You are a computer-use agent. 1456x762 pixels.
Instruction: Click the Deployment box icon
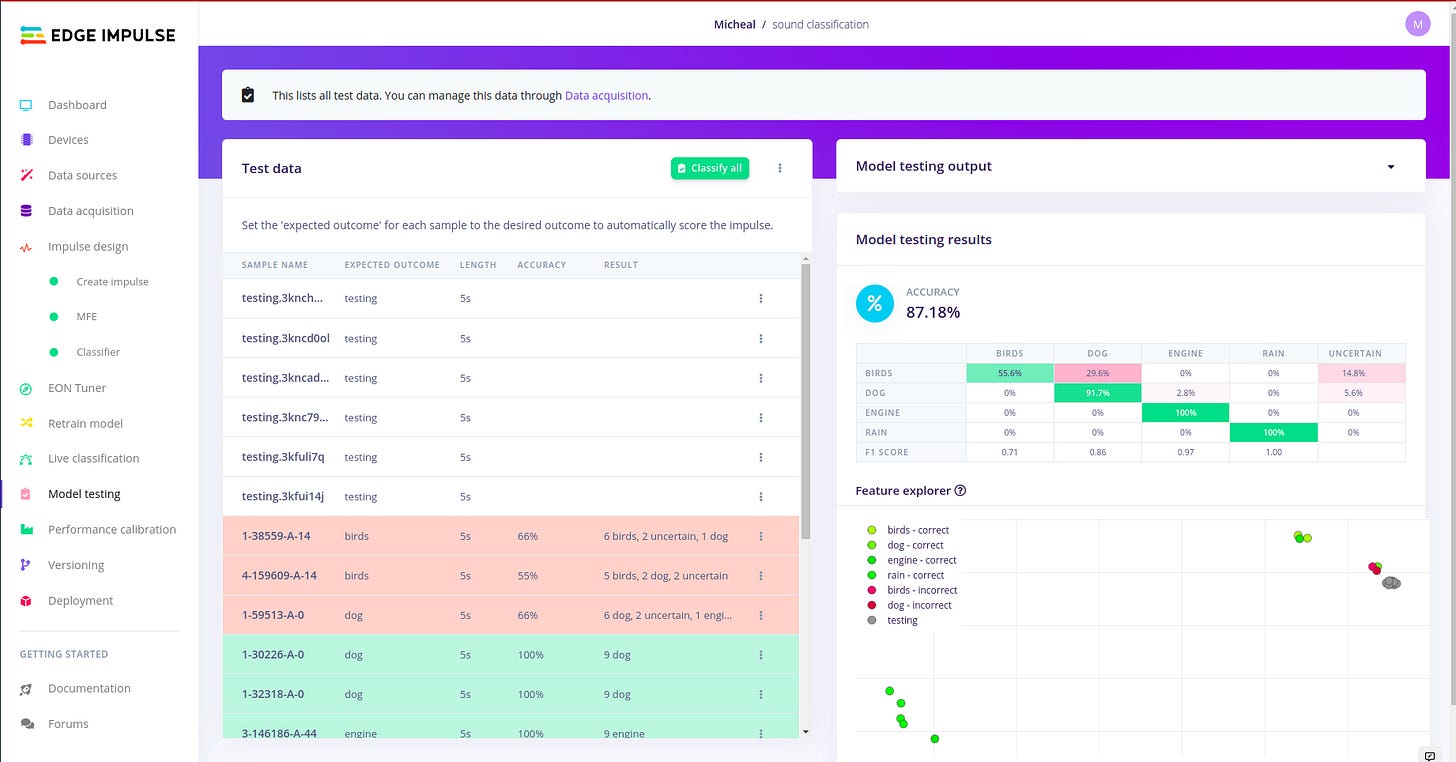pyautogui.click(x=27, y=601)
